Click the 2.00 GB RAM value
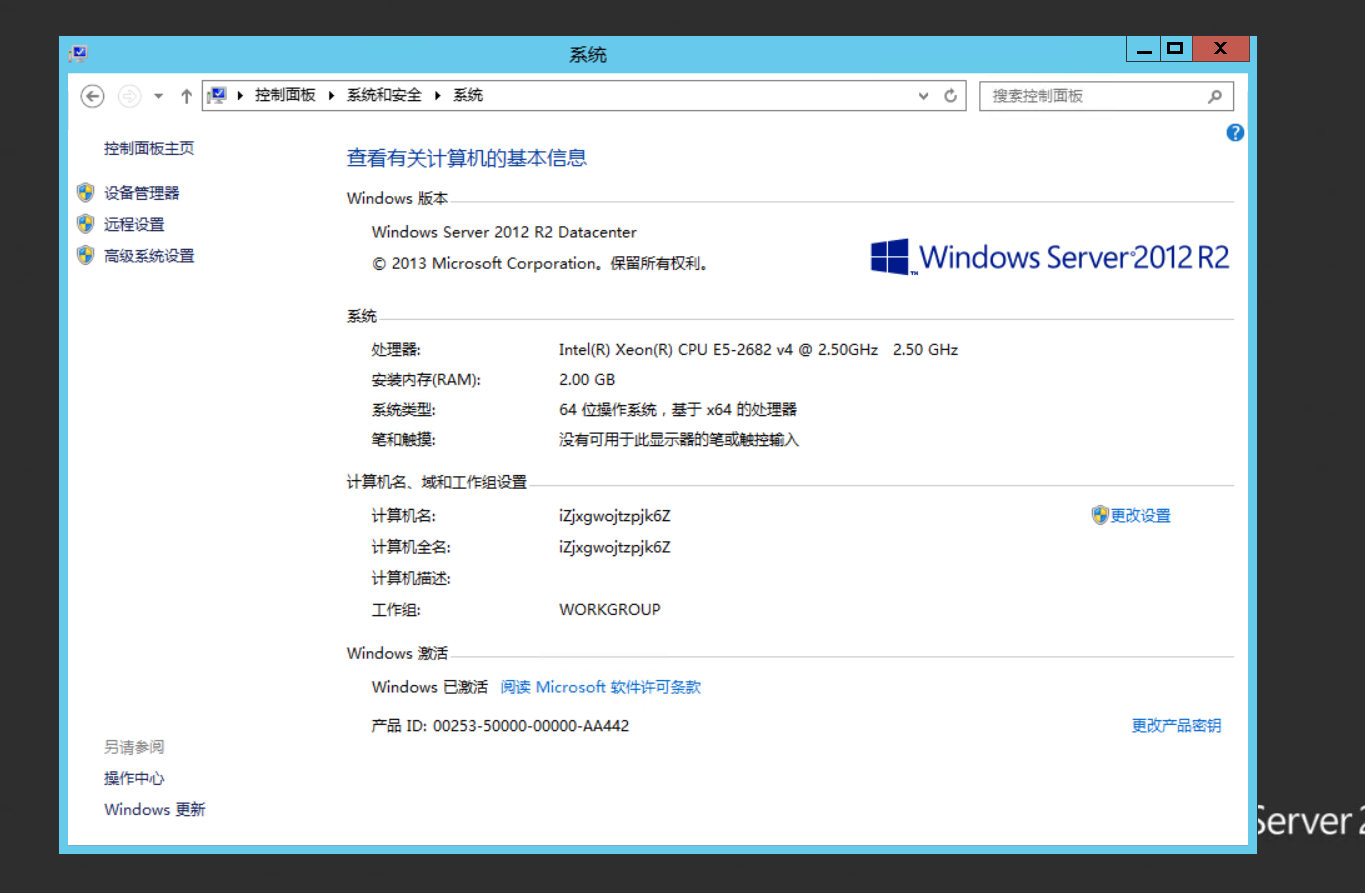This screenshot has height=893, width=1365. [x=587, y=380]
